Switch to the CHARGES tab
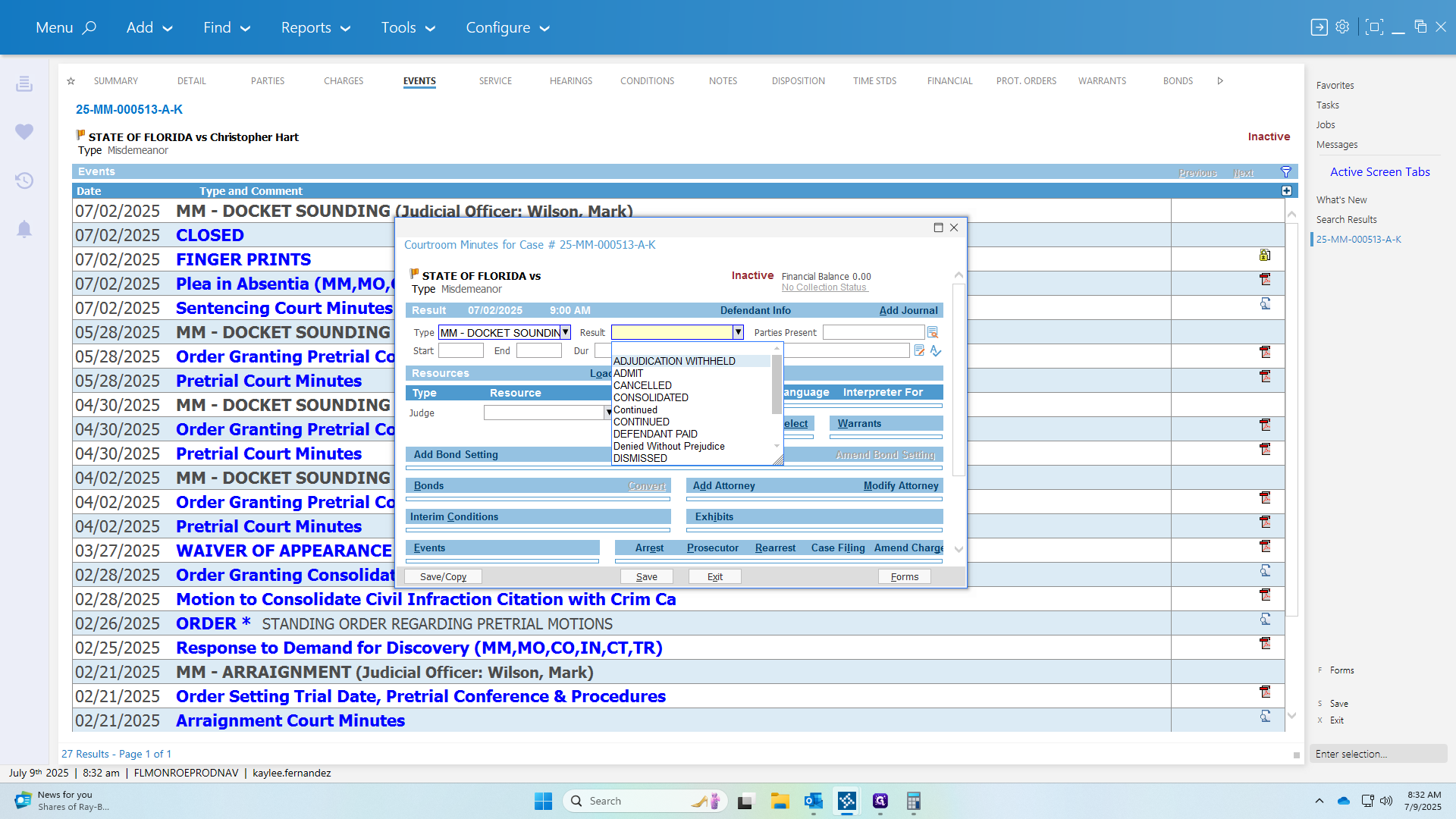The width and height of the screenshot is (1456, 819). coord(344,81)
